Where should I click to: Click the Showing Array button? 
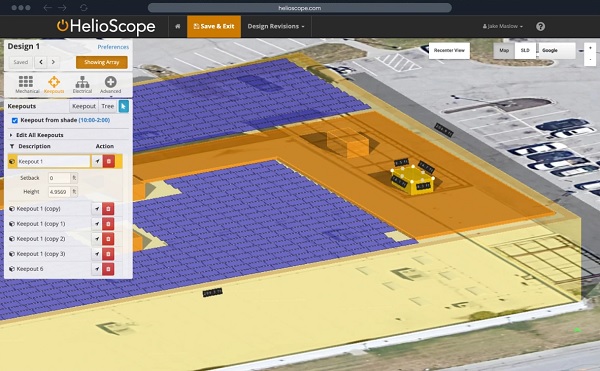tap(102, 62)
